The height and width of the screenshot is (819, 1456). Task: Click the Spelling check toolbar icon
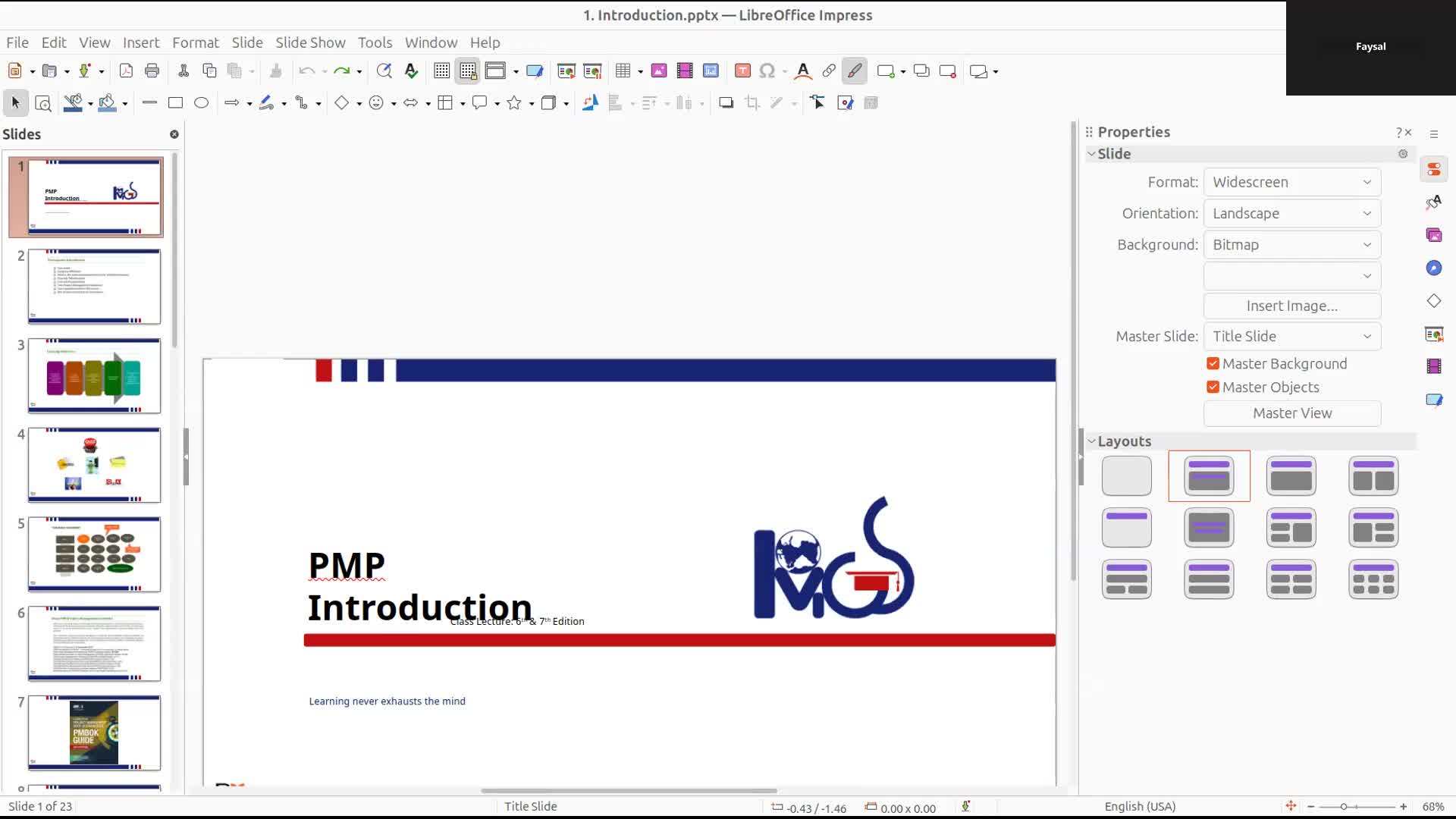coord(411,71)
